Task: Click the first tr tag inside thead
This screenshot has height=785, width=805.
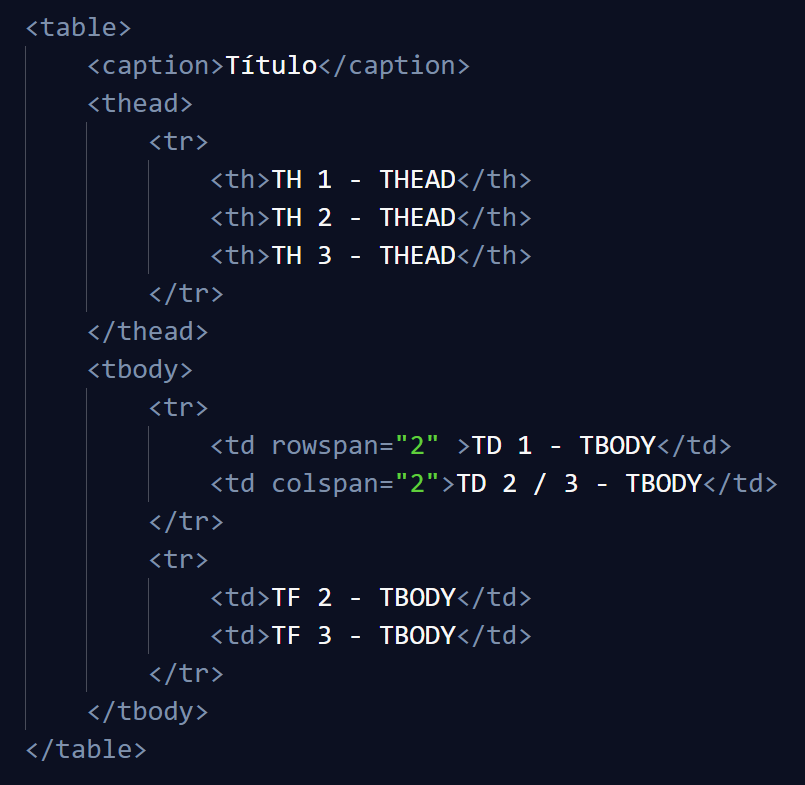Action: 178,142
